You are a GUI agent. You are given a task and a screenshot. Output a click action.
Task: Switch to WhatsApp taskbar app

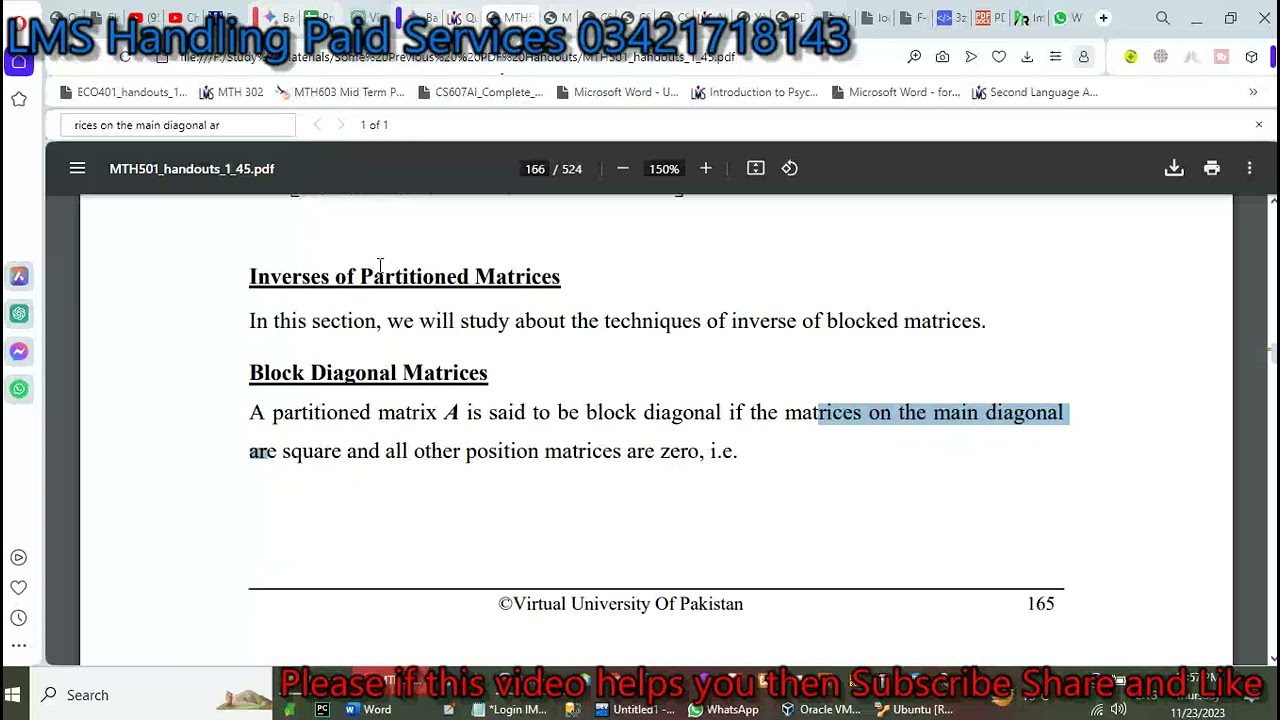pyautogui.click(x=723, y=710)
